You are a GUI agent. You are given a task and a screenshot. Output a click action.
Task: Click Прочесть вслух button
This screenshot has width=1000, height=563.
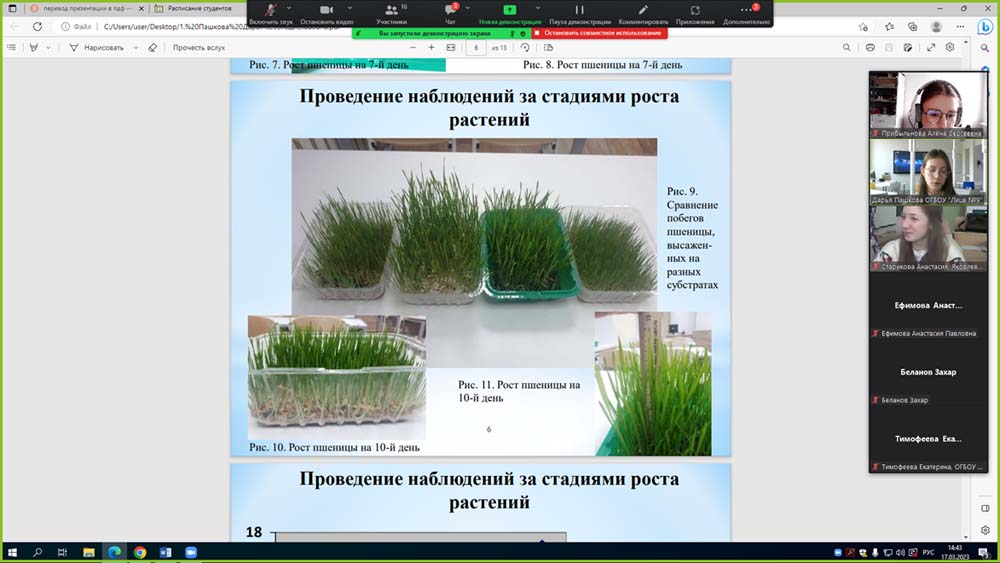tap(199, 47)
